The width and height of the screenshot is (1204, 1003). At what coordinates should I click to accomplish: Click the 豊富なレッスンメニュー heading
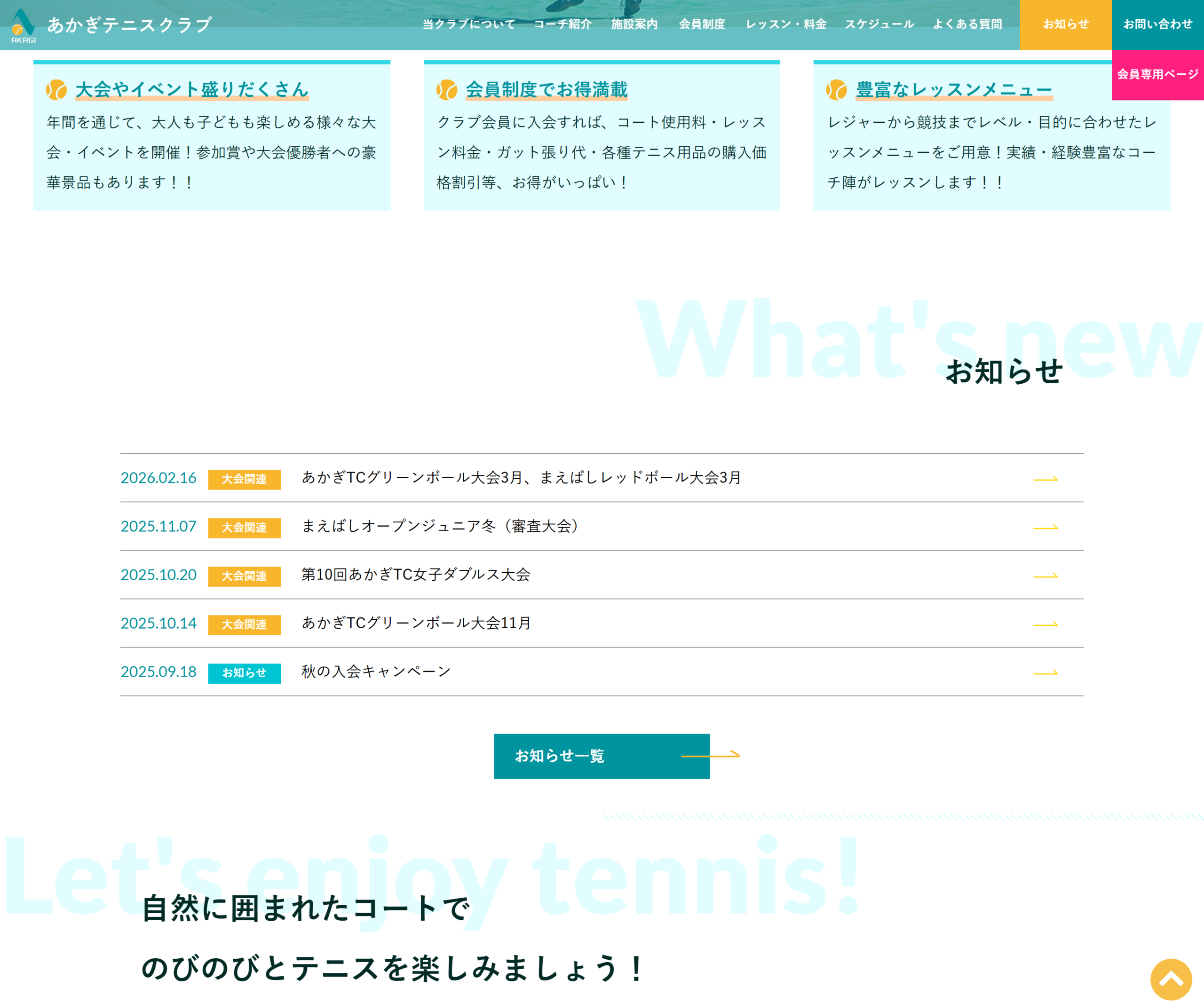[x=954, y=90]
